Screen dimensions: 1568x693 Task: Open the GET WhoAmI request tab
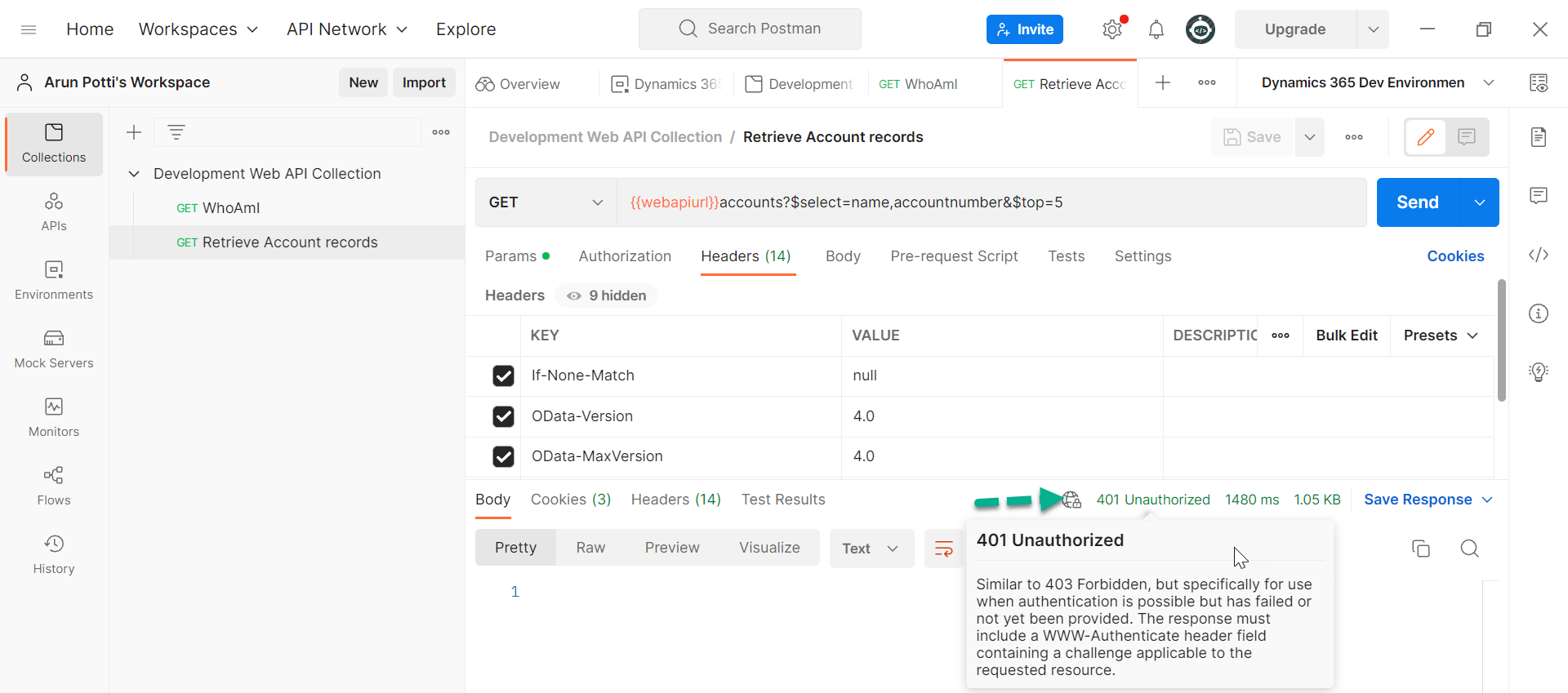click(919, 84)
